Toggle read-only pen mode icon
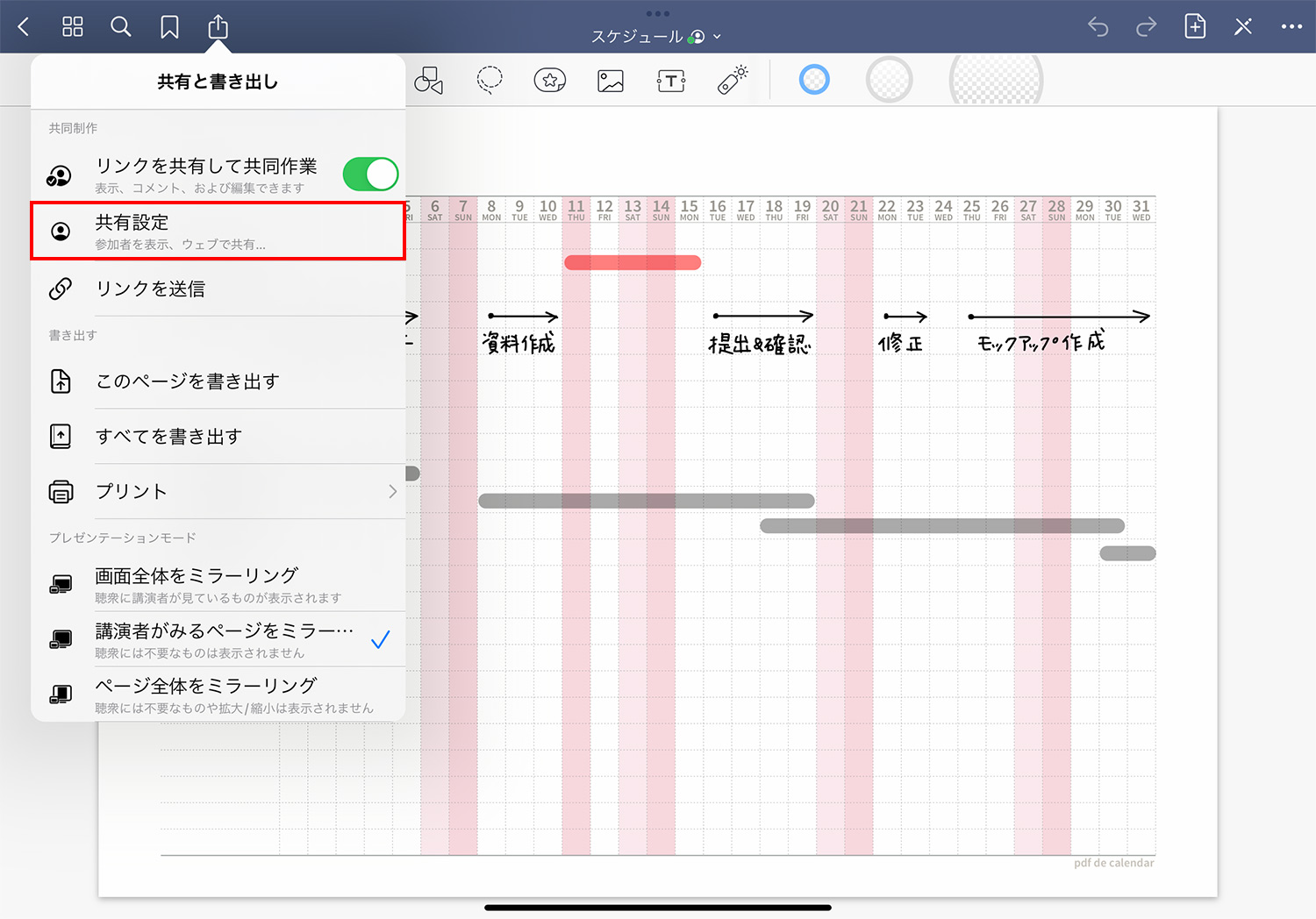 pos(1243,26)
